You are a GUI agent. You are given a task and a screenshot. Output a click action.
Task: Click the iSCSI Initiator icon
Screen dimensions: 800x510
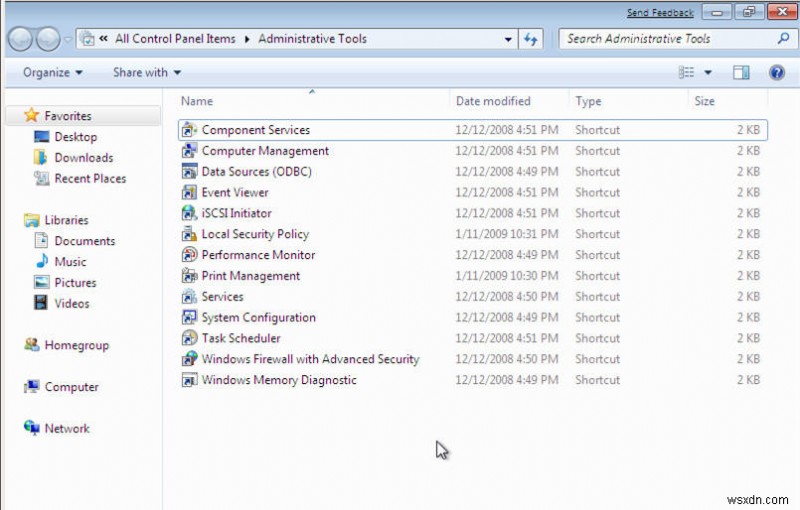(189, 213)
